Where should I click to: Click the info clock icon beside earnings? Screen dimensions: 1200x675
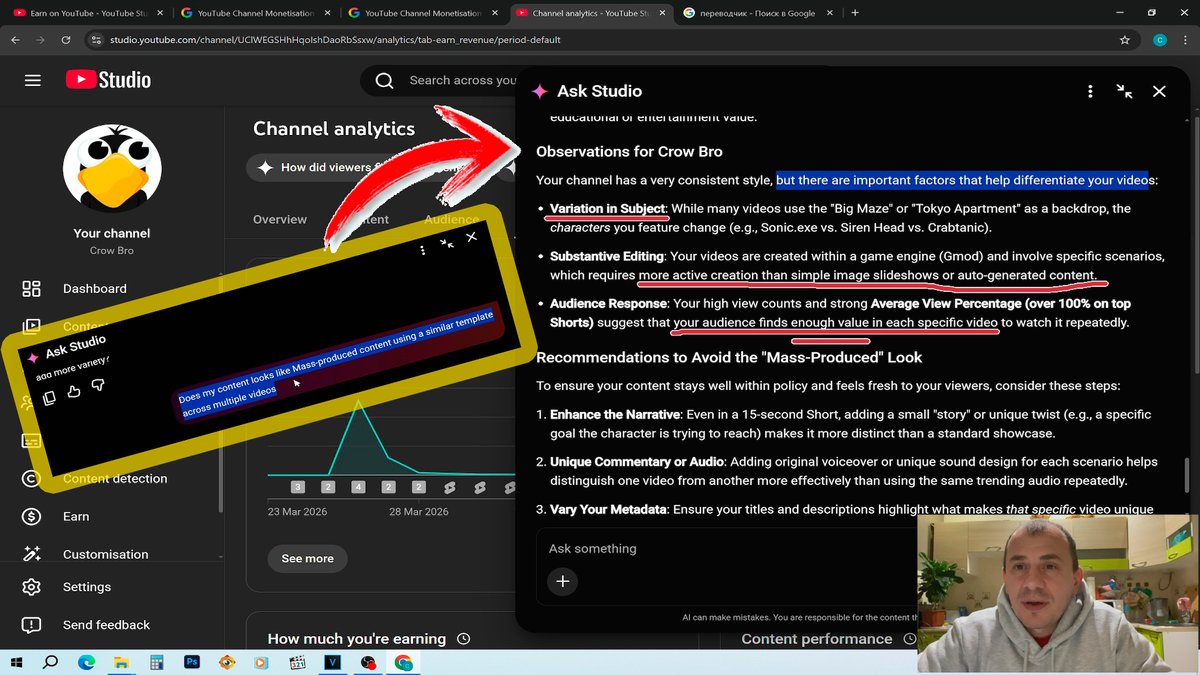point(463,638)
